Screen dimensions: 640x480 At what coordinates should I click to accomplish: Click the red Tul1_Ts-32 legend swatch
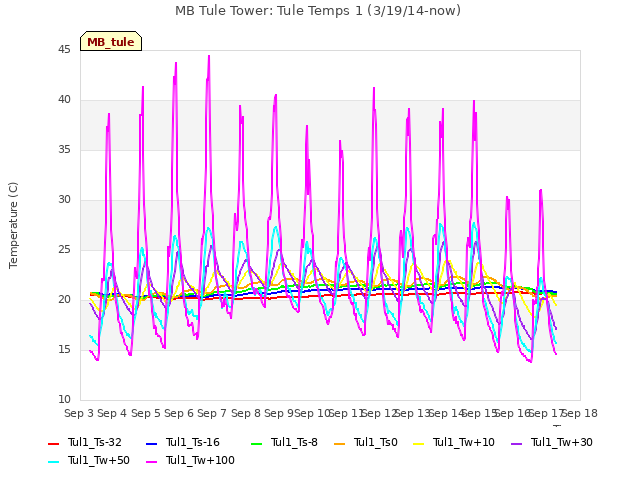pyautogui.click(x=53, y=443)
